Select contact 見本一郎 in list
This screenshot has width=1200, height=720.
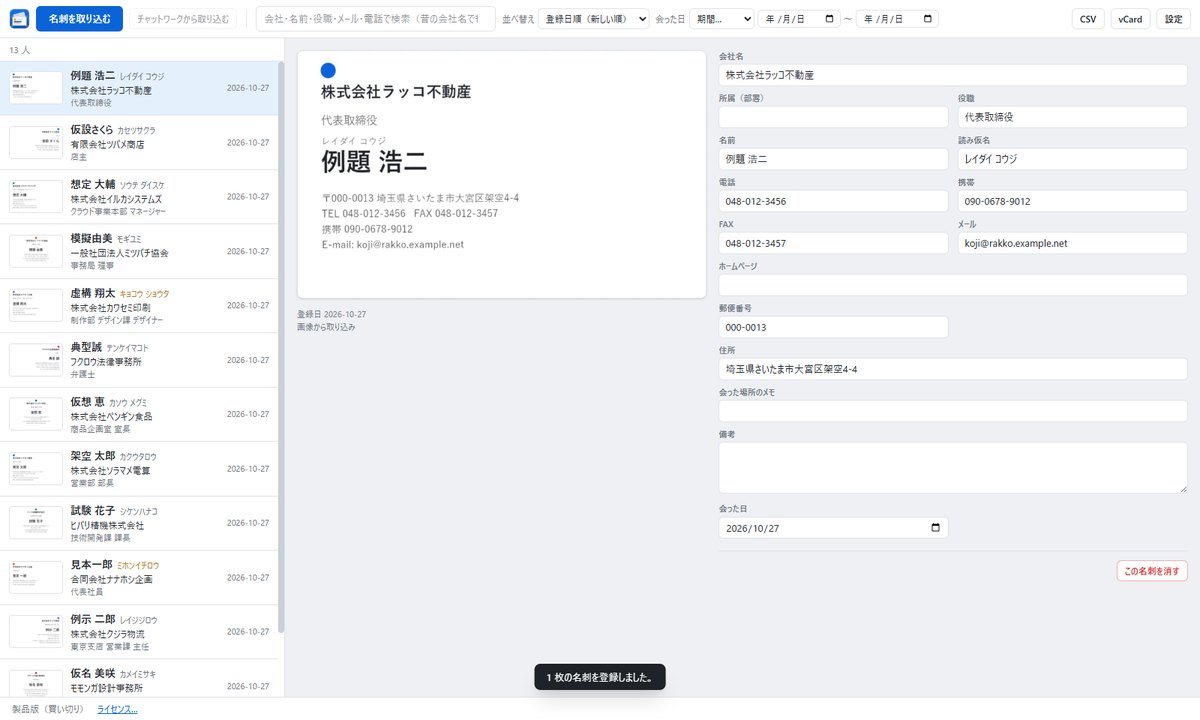click(139, 577)
